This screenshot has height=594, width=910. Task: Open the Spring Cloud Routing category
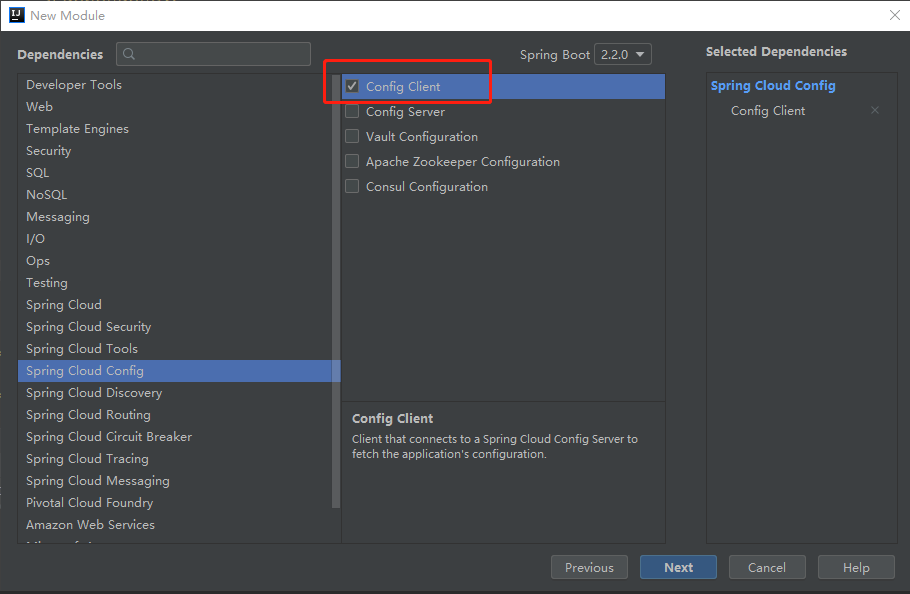click(x=88, y=415)
